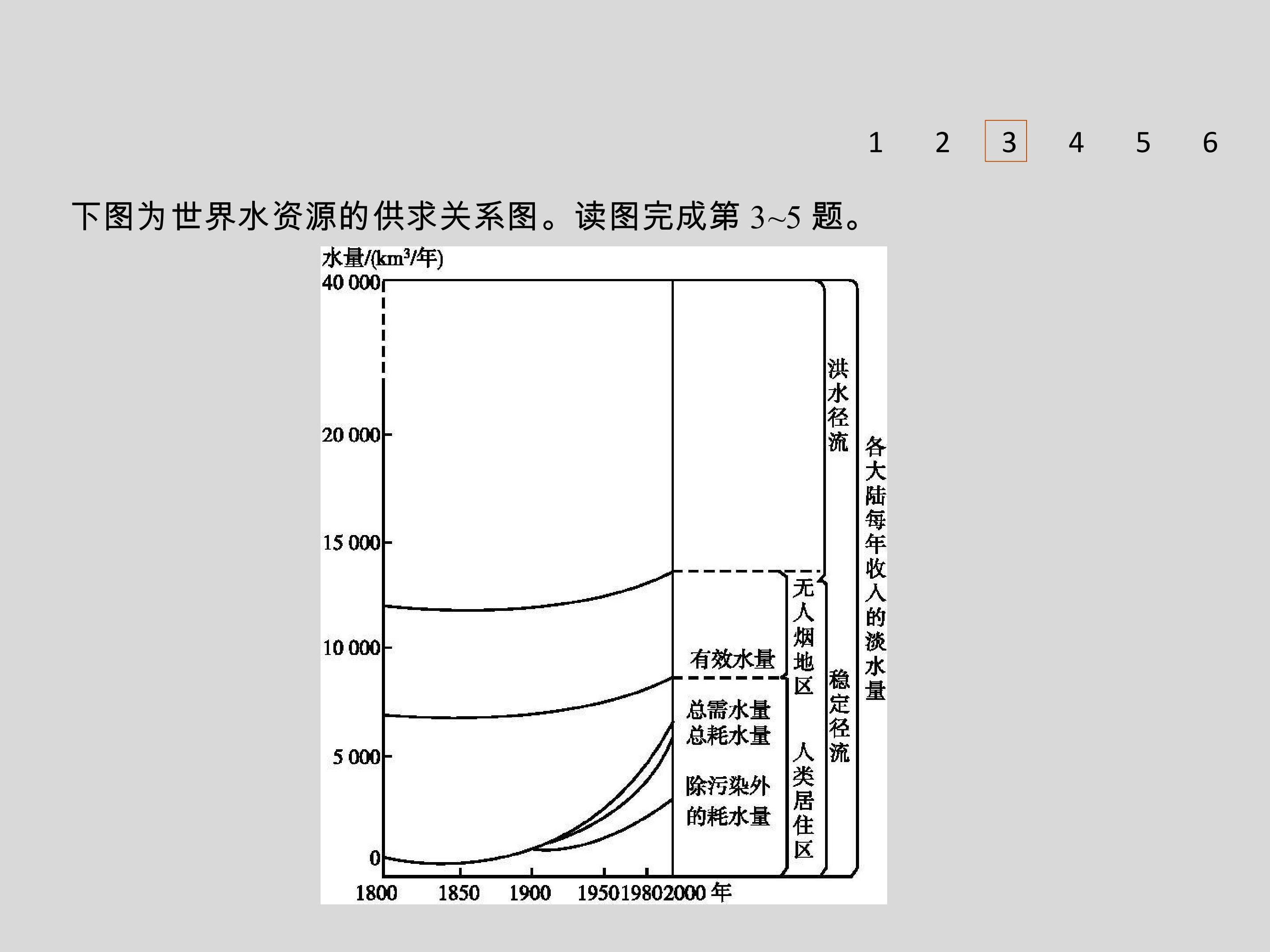Click the water supply-demand chart image
Screen dimensions: 1270x952
pyautogui.click(x=603, y=575)
